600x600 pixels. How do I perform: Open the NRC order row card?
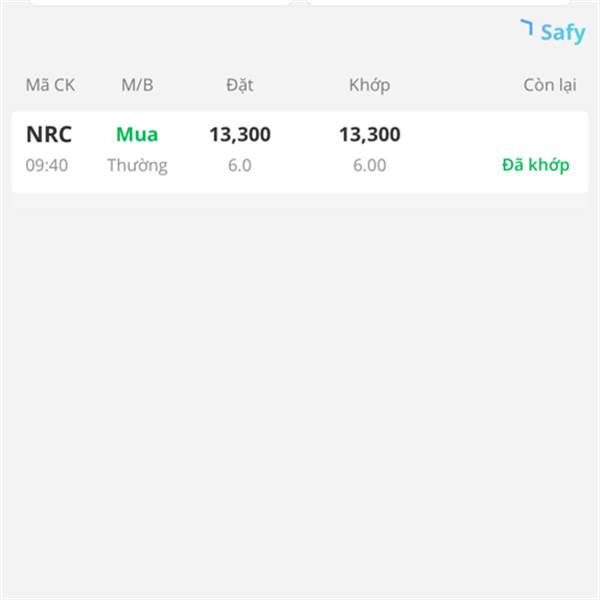(300, 152)
